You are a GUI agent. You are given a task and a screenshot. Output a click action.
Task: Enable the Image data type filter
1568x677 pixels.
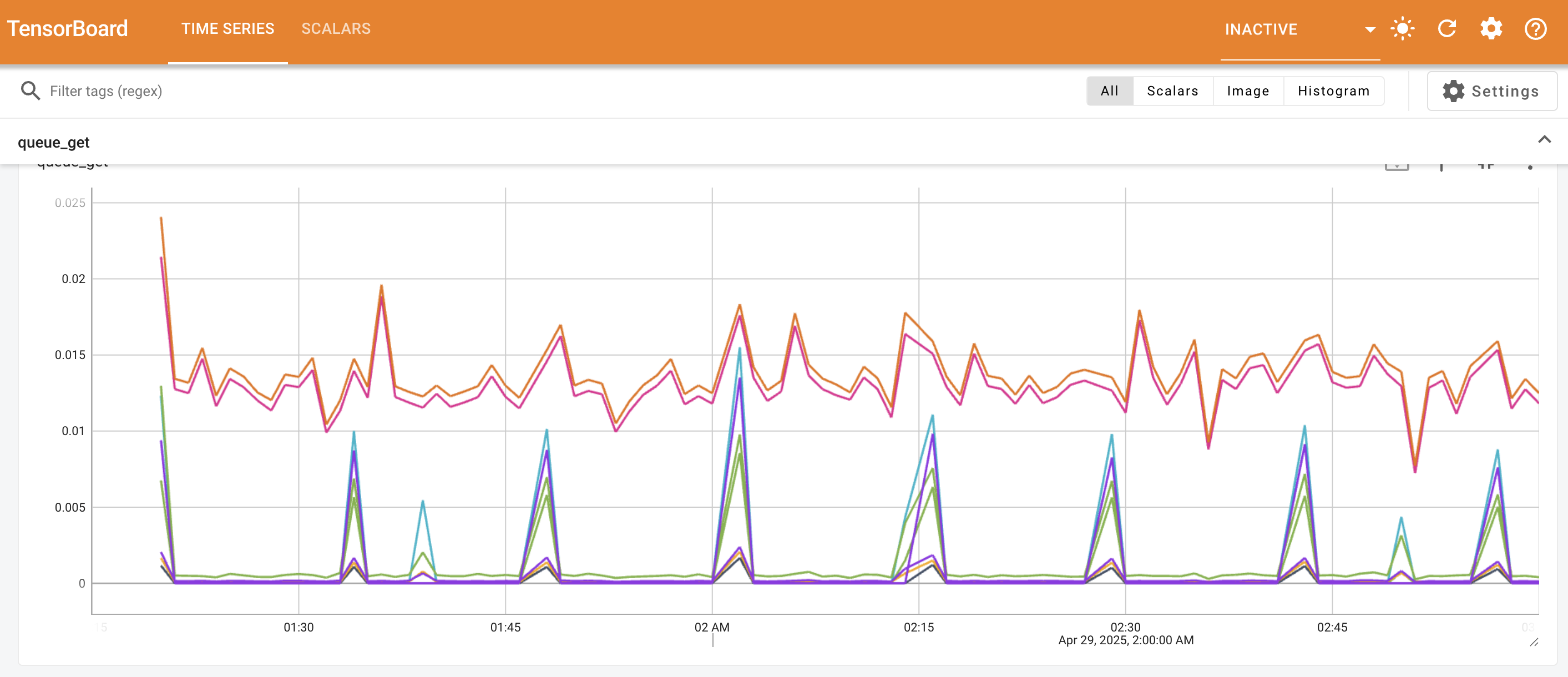tap(1248, 90)
